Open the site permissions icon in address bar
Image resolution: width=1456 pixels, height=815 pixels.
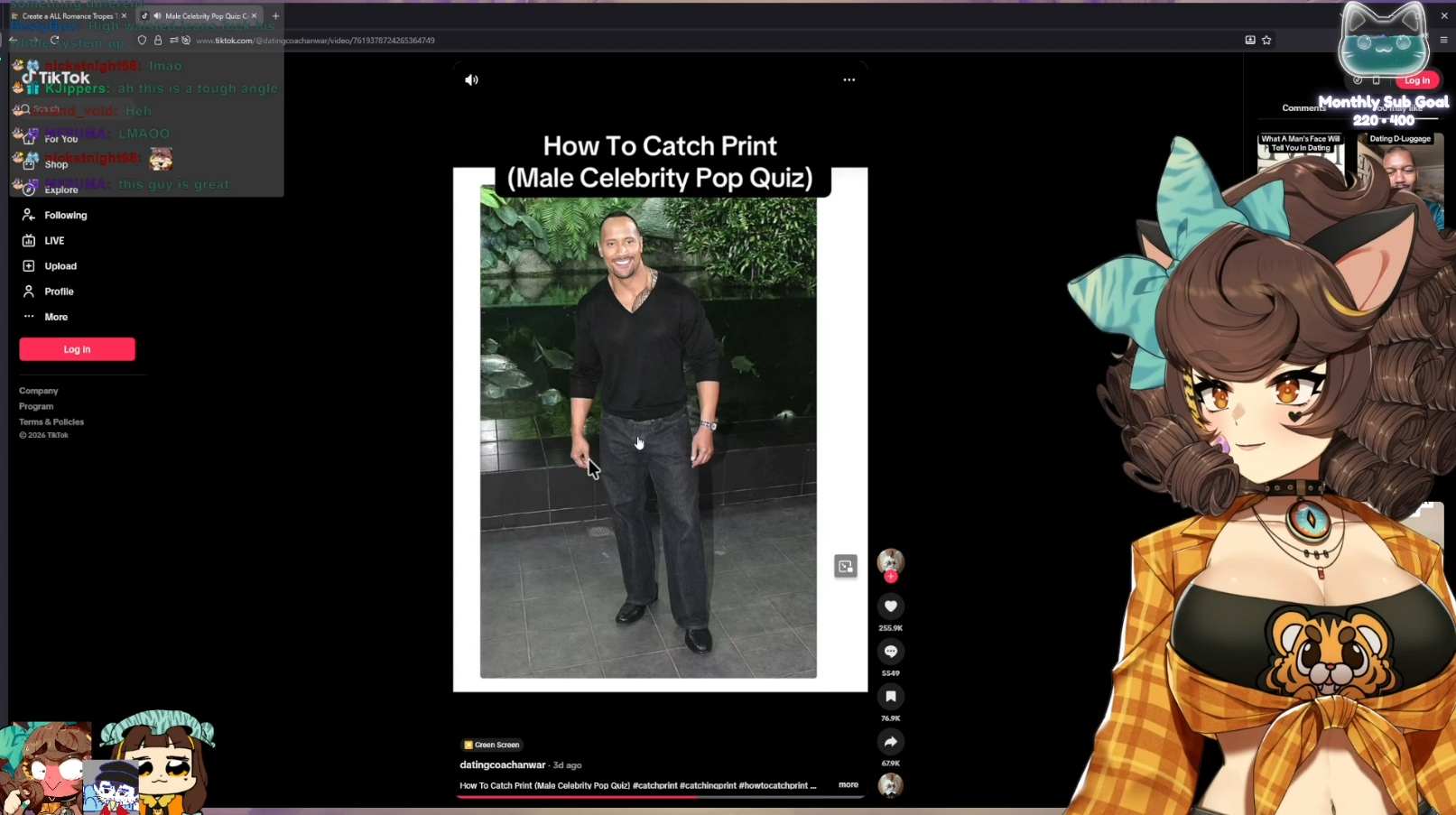pos(173,41)
